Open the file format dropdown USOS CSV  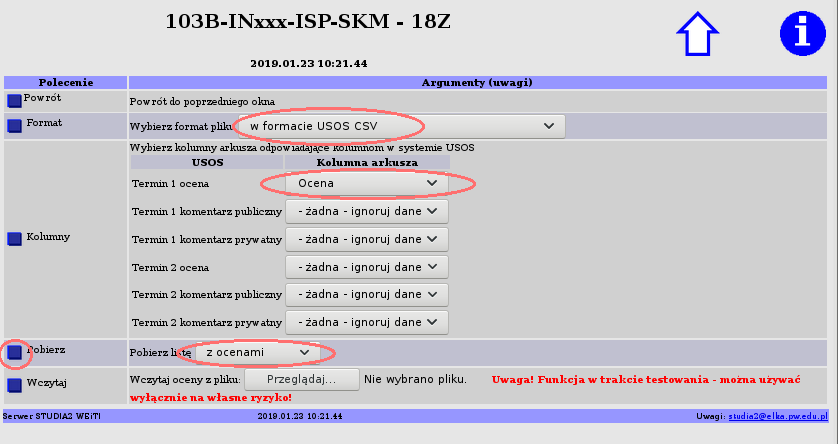tap(400, 126)
